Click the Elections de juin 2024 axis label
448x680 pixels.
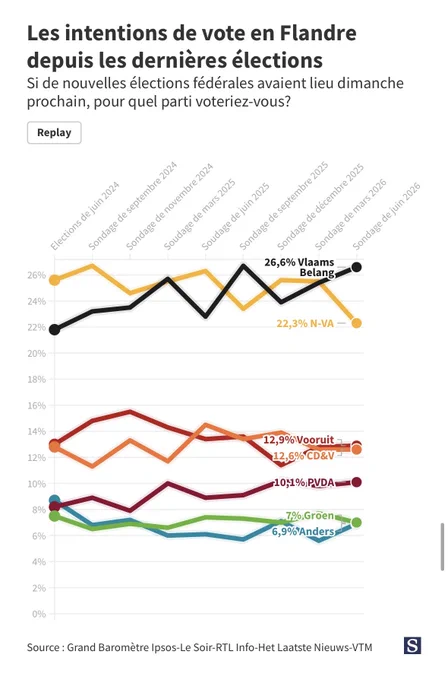(x=85, y=216)
